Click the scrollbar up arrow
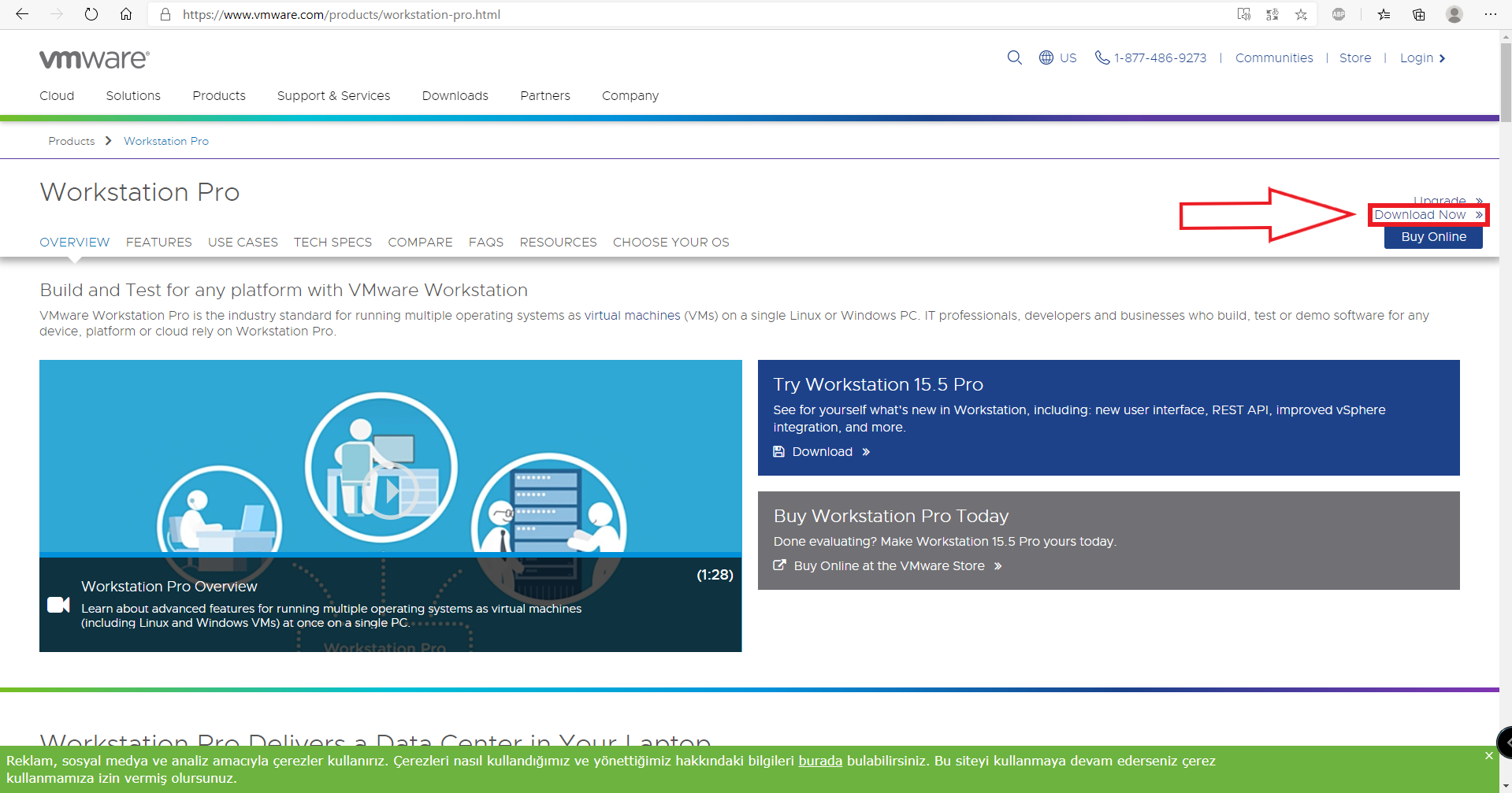This screenshot has width=1512, height=793. (x=1506, y=35)
